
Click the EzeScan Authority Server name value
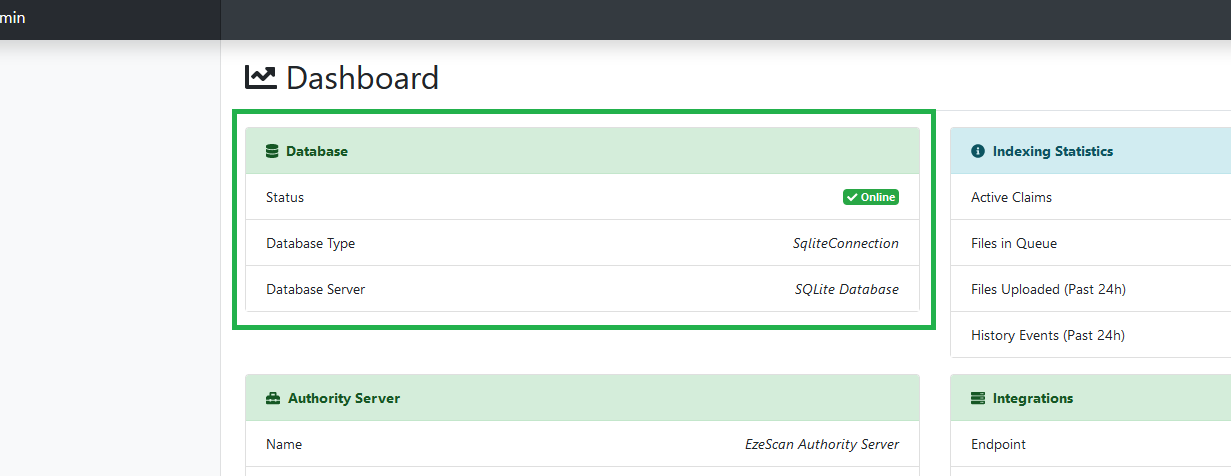(x=821, y=445)
